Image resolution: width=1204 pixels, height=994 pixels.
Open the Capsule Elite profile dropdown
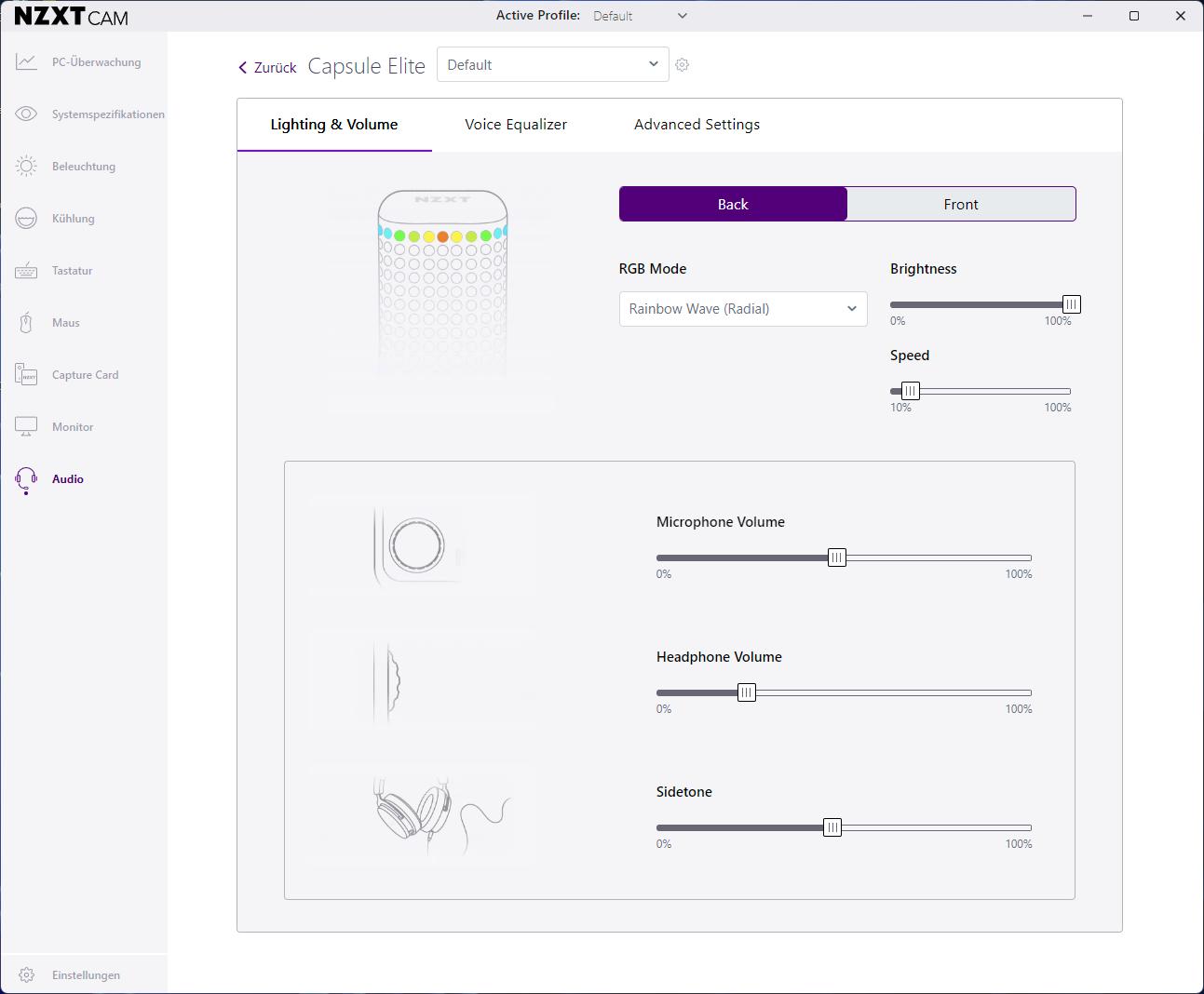[552, 65]
